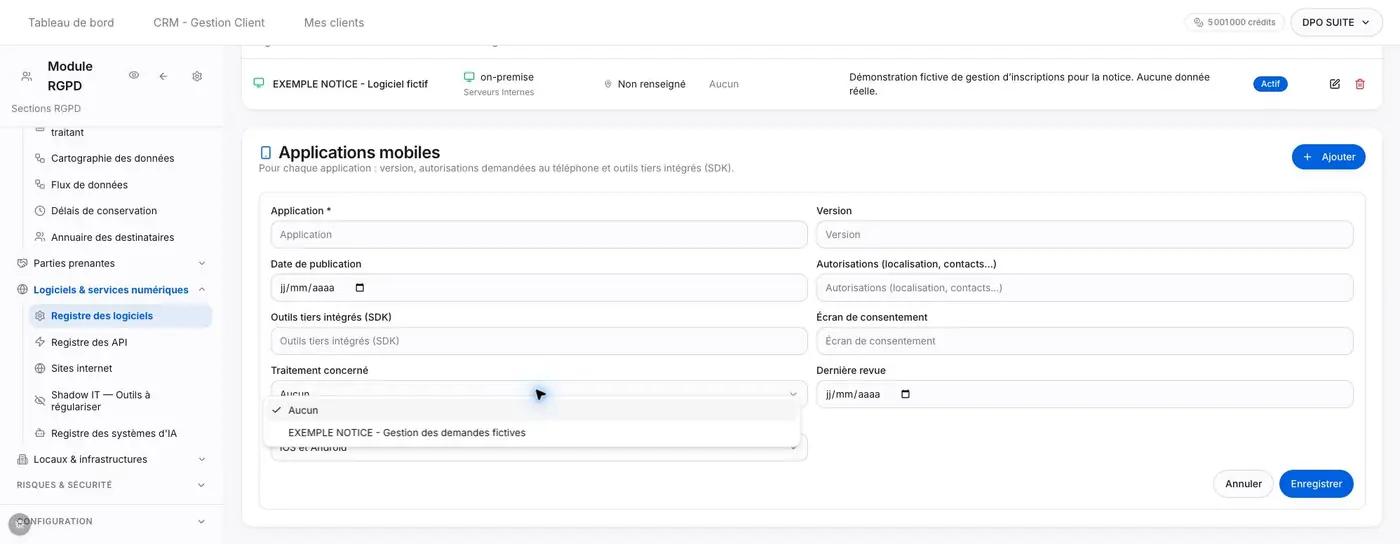Click the building icon for Locaux & infrastructures
1400x544 pixels.
23,459
